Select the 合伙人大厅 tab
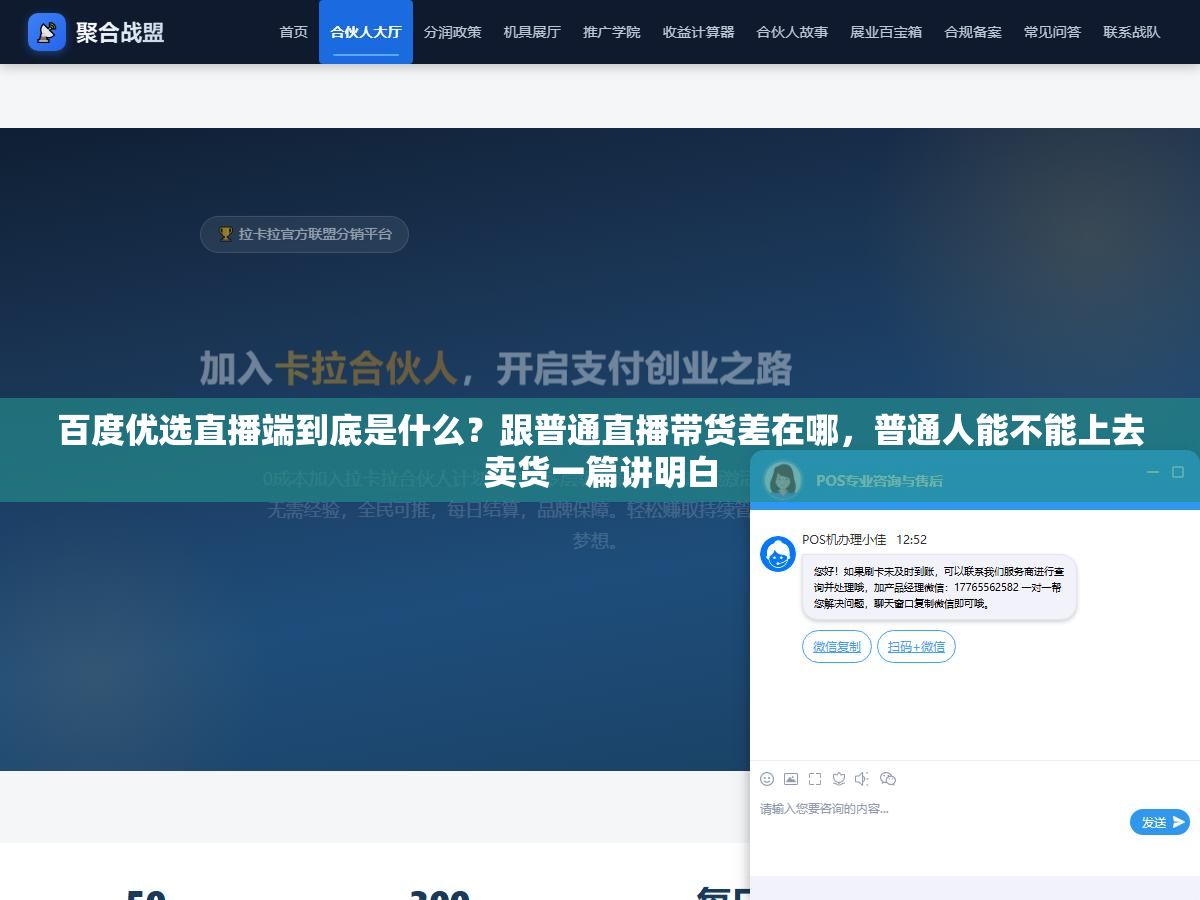1200x900 pixels. 366,32
